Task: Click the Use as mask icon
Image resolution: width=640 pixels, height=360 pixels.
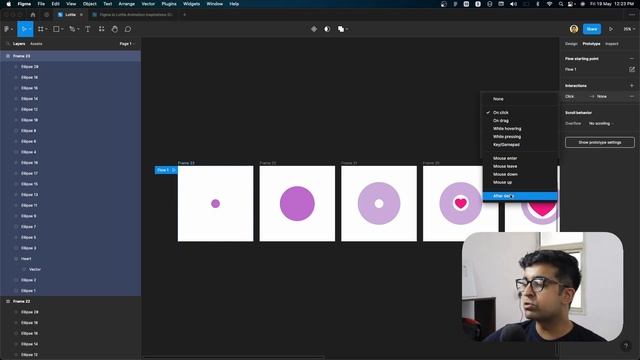Action: pyautogui.click(x=327, y=29)
